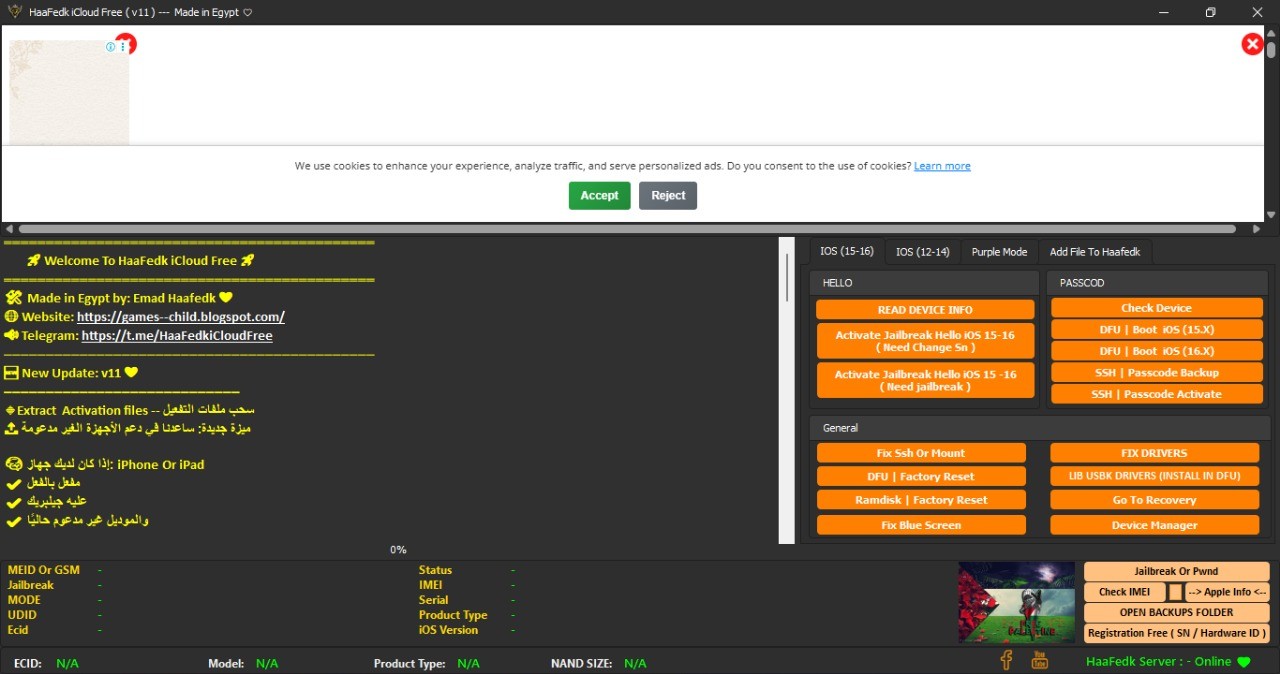The width and height of the screenshot is (1280, 674).
Task: Click Activate Jailbreak Hello (Need Change Sn)
Action: coord(925,341)
